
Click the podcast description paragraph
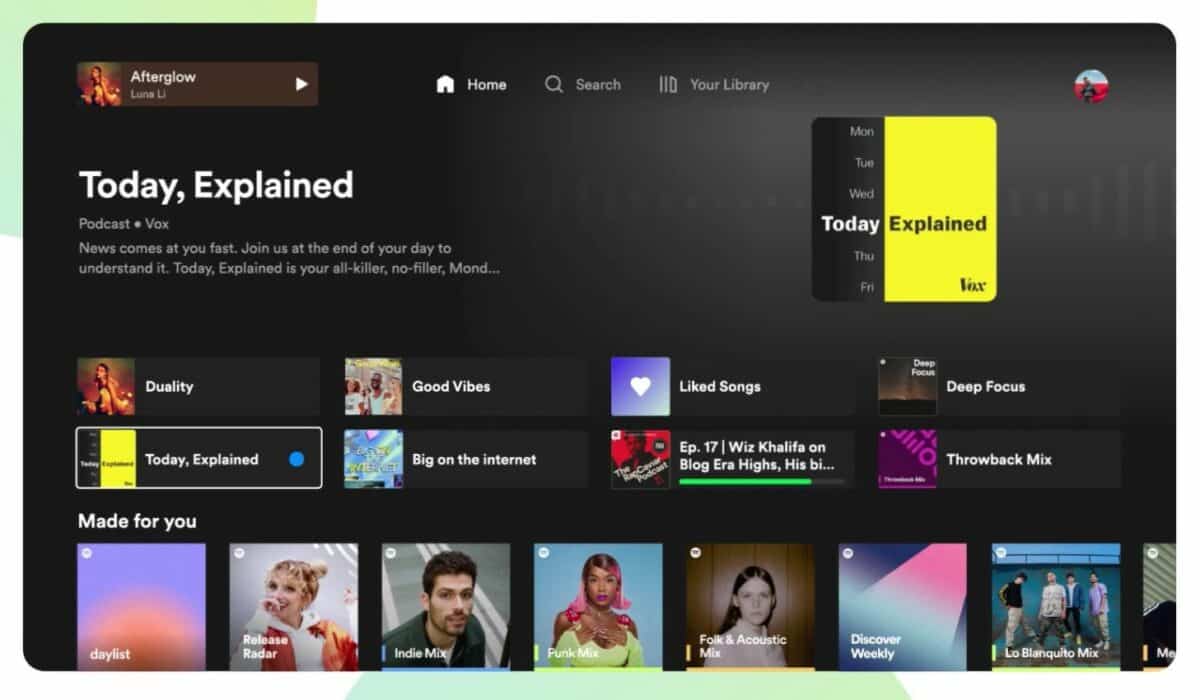click(x=289, y=258)
